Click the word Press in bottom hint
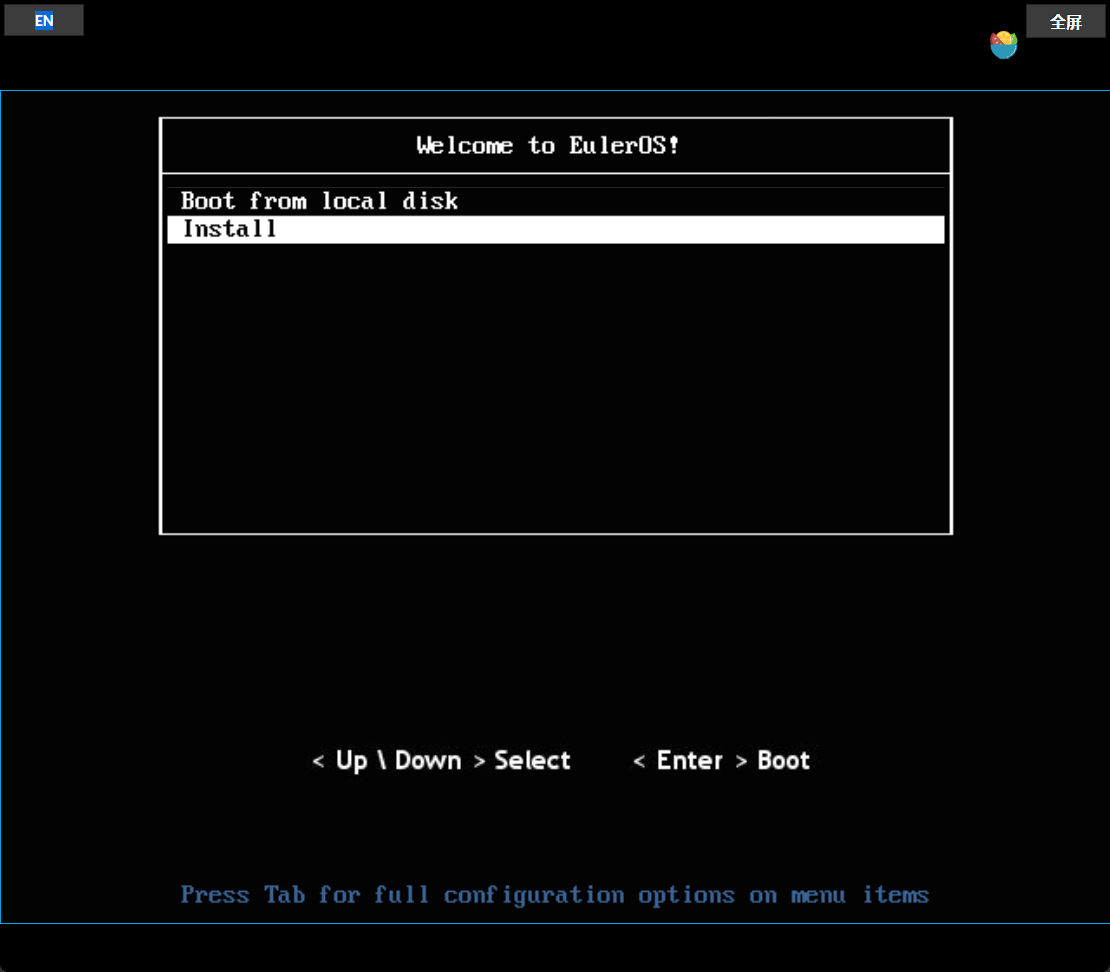This screenshot has height=972, width=1110. click(x=214, y=895)
